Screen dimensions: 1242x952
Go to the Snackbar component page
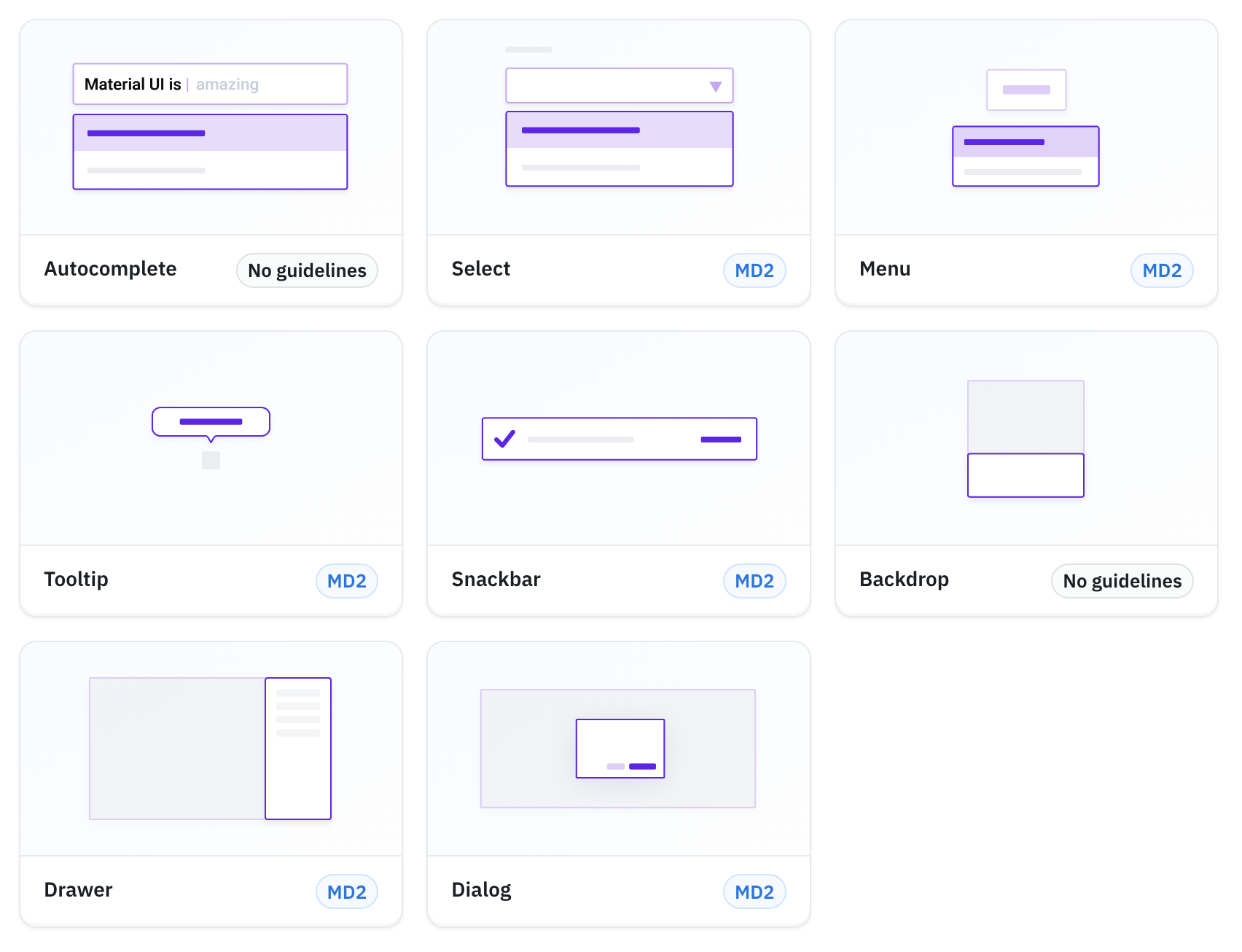point(496,580)
